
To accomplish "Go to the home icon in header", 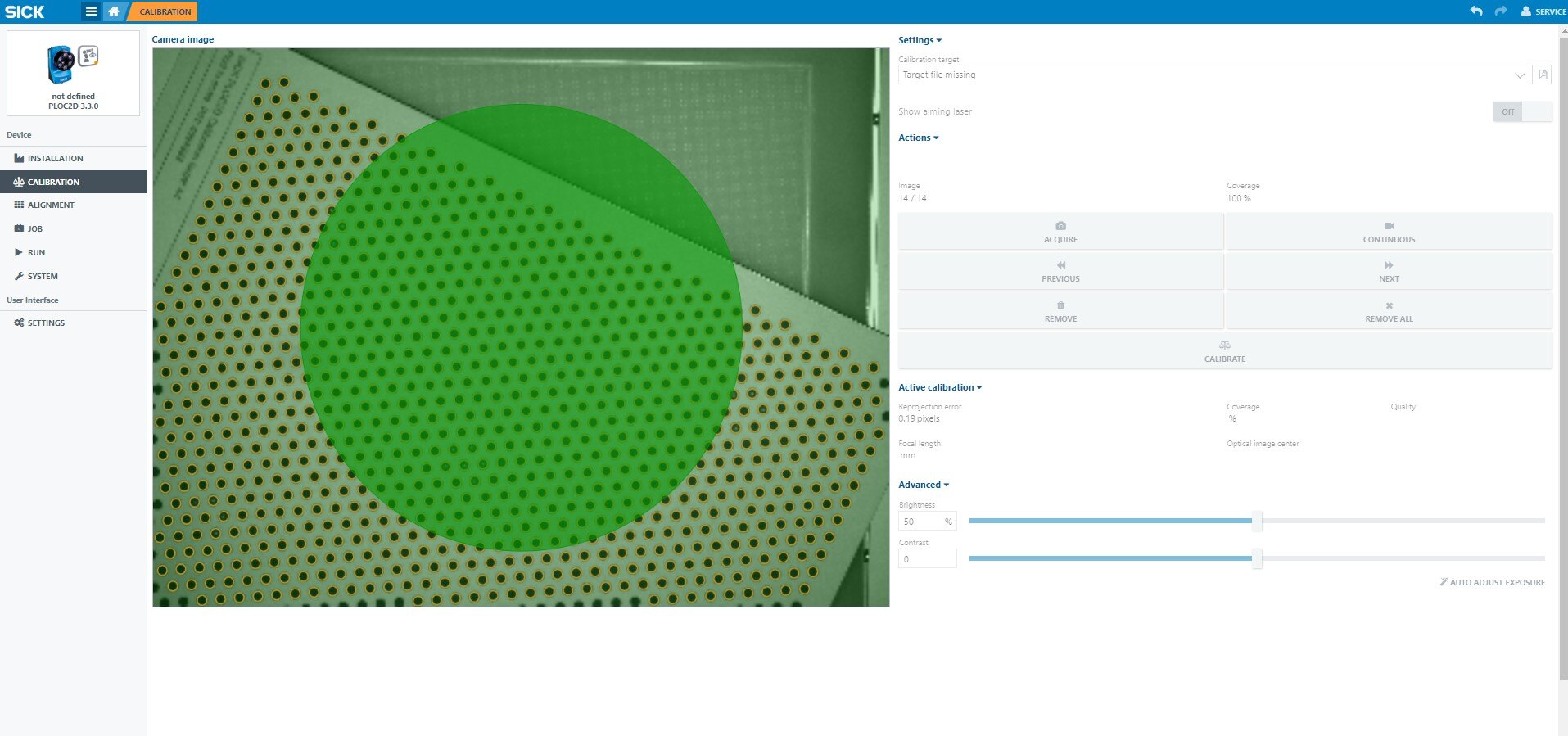I will click(114, 11).
